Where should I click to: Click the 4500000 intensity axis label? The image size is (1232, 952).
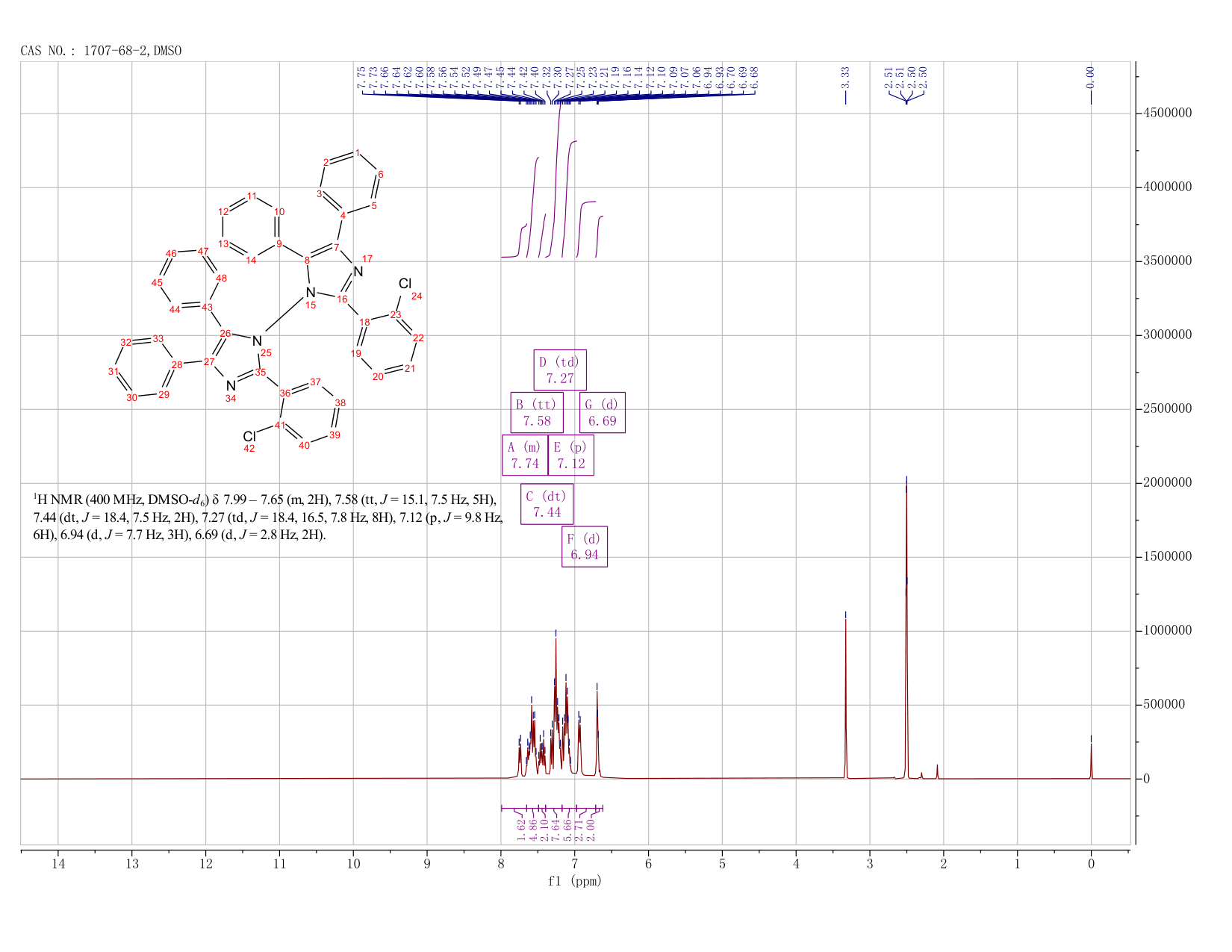1166,113
